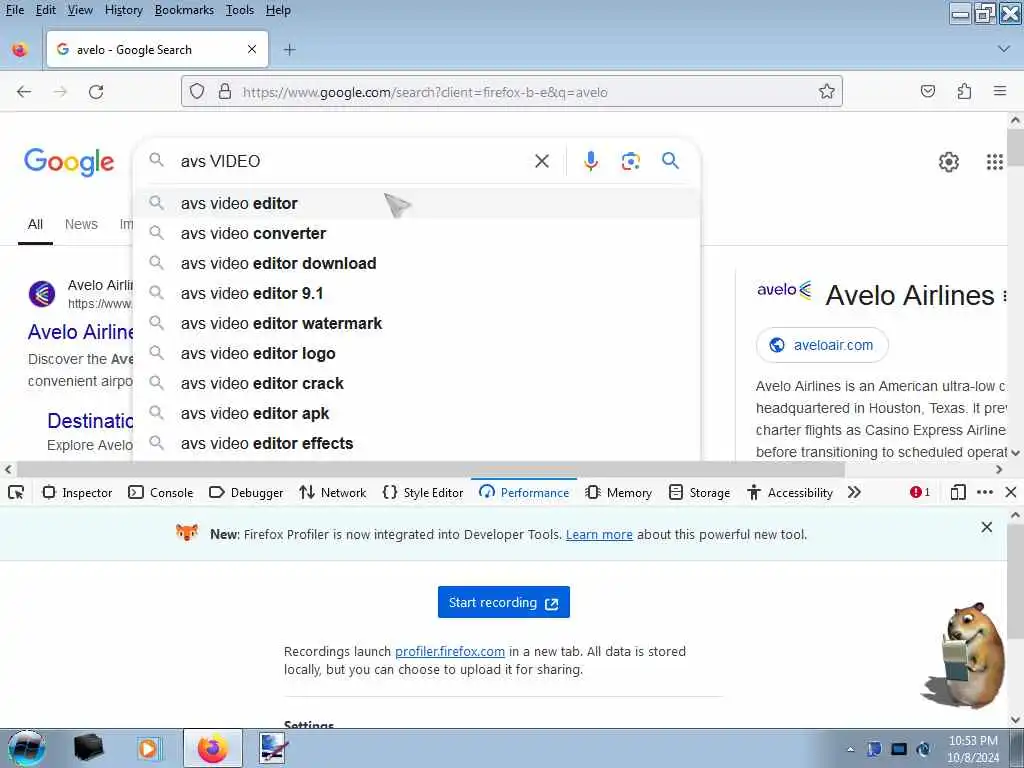
Task: Open DevTools customize three-dots menu
Action: click(x=985, y=492)
